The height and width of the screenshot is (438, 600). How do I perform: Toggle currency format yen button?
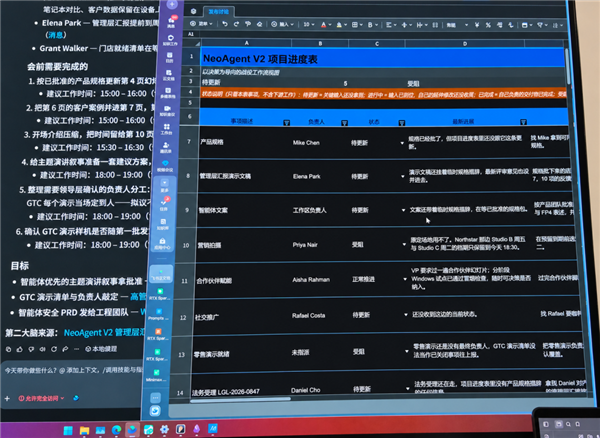[477, 25]
